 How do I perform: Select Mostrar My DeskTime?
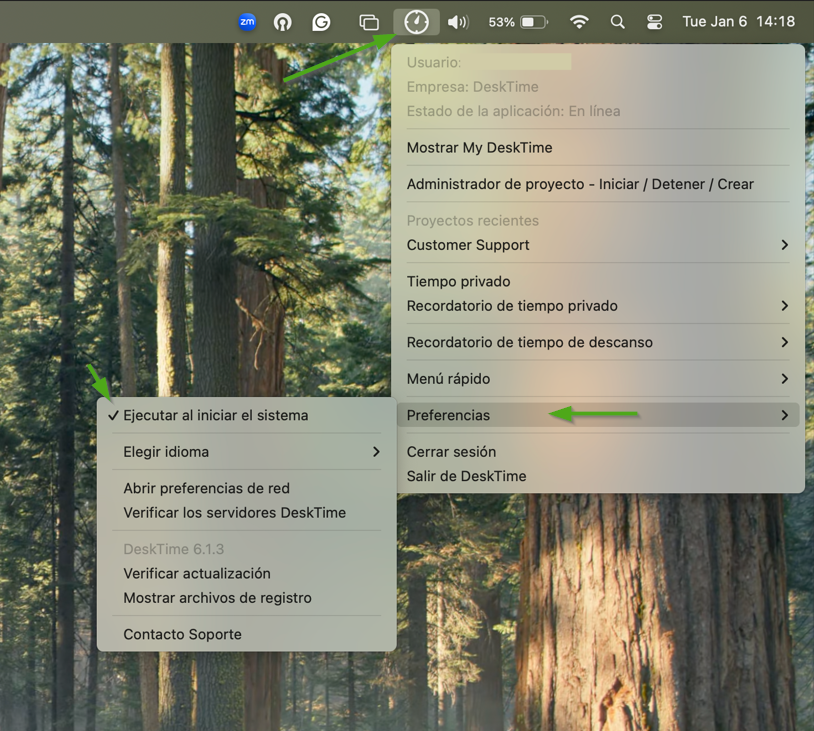tap(479, 148)
